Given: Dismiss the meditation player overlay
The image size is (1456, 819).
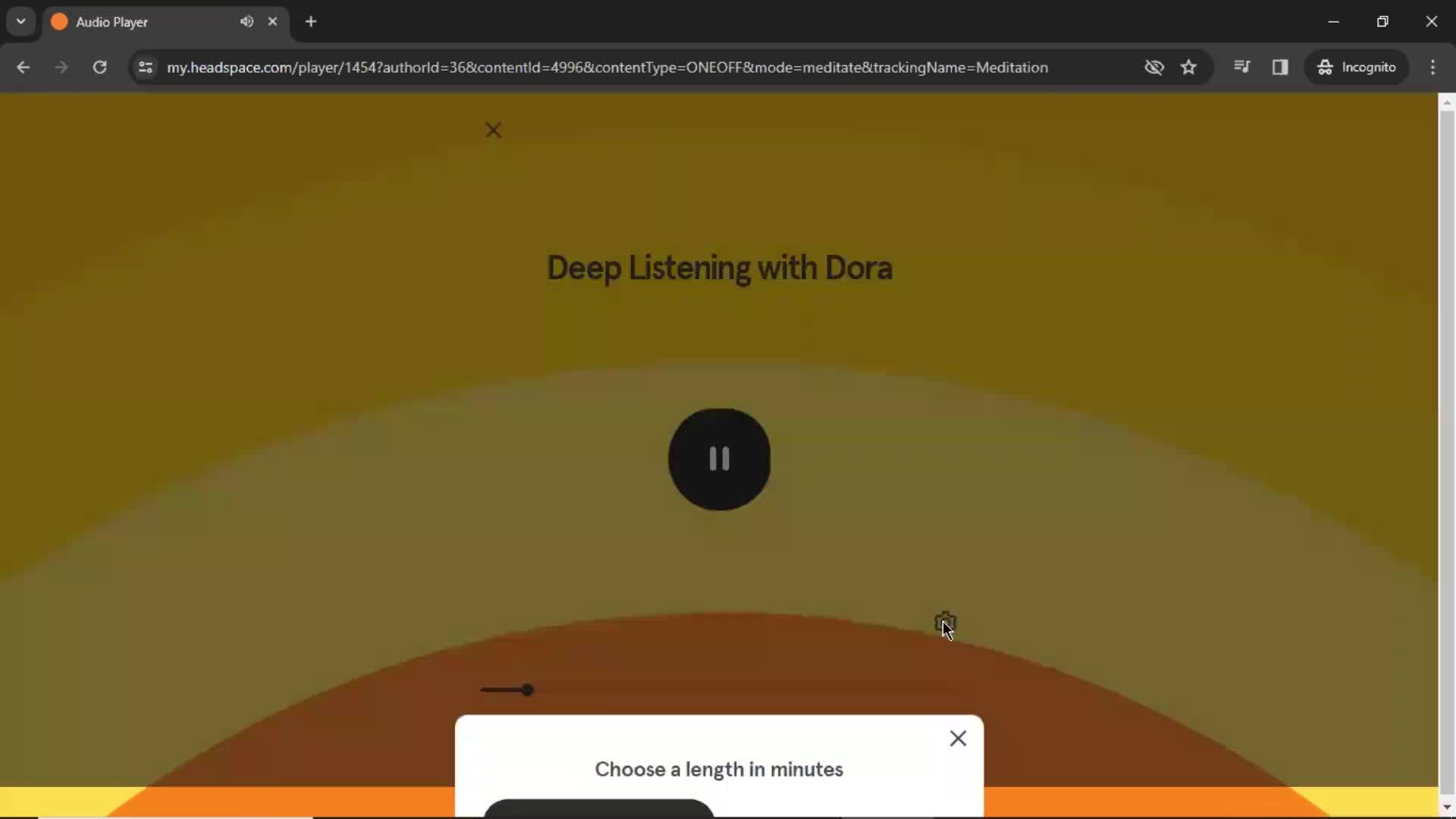Looking at the screenshot, I should click(492, 130).
